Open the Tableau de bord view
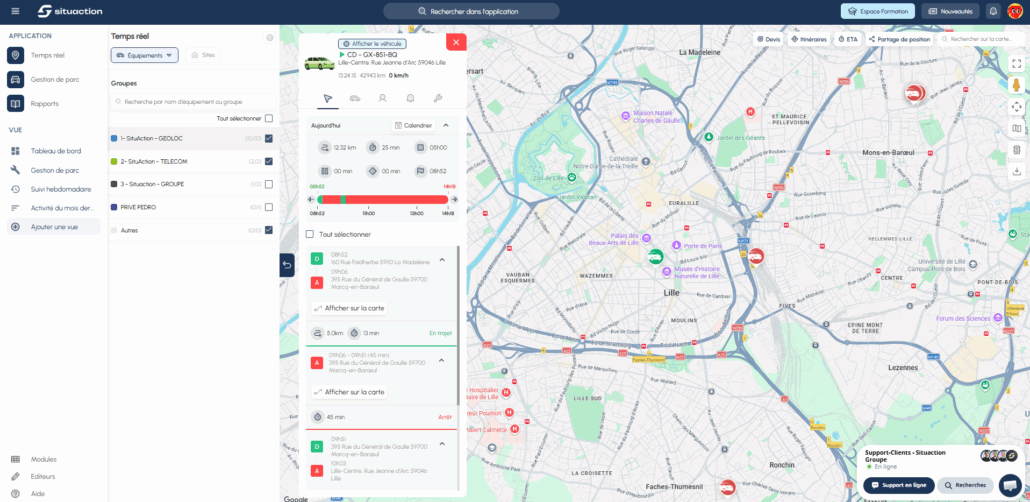This screenshot has width=1030, height=502. click(54, 151)
